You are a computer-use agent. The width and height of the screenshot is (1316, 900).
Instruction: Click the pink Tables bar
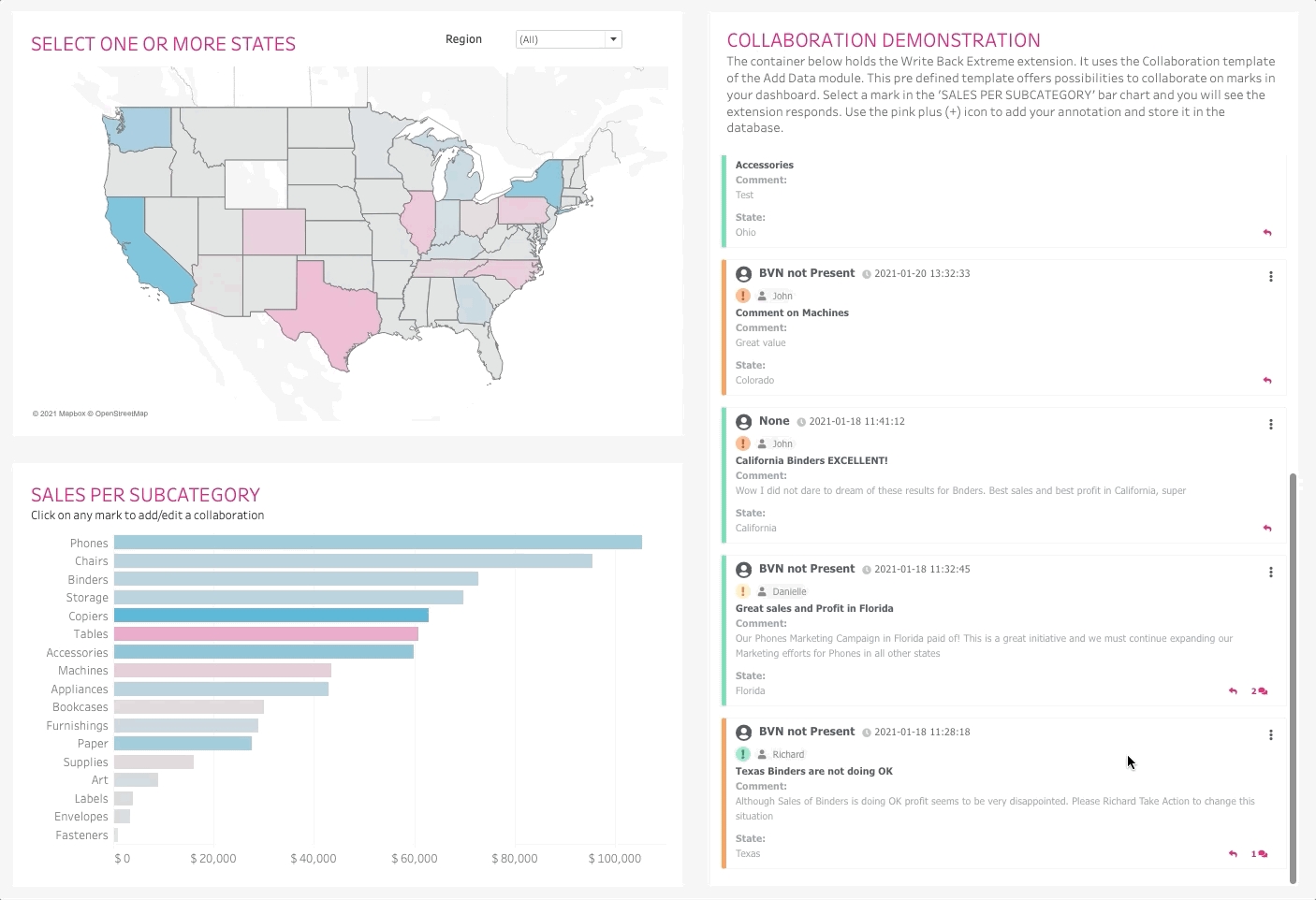pos(266,634)
